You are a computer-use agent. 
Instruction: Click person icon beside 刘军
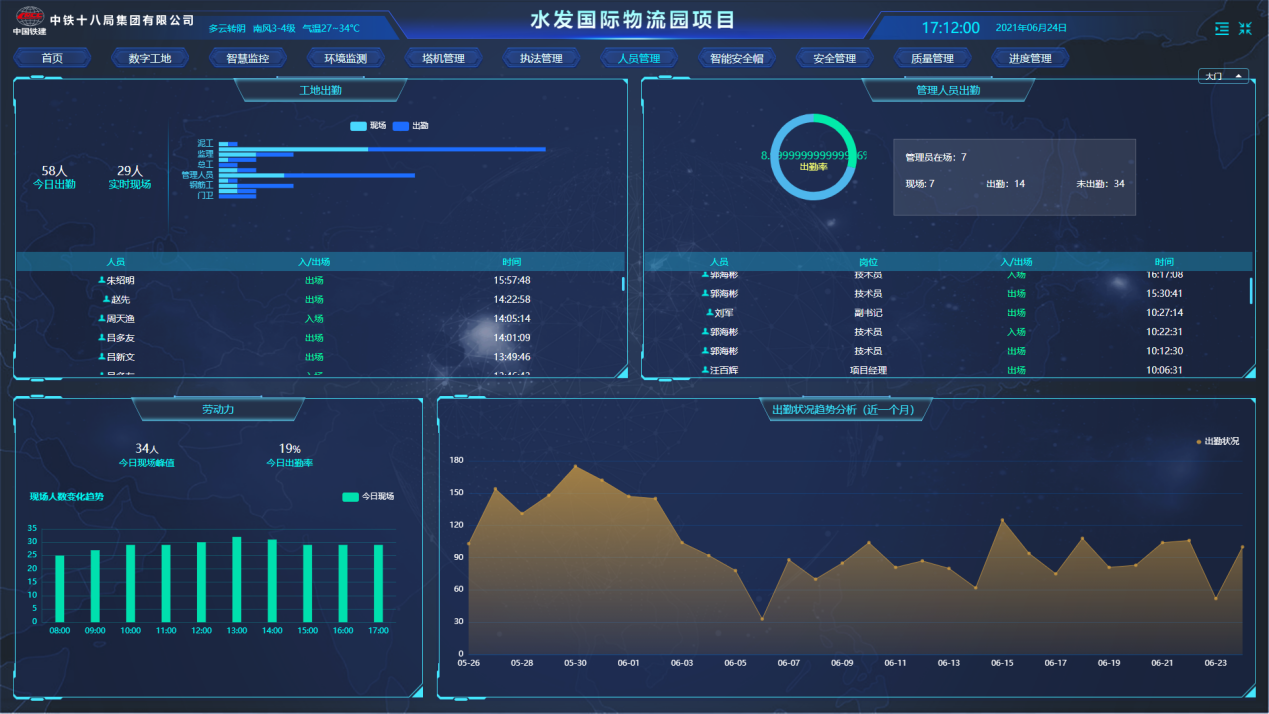pos(709,312)
